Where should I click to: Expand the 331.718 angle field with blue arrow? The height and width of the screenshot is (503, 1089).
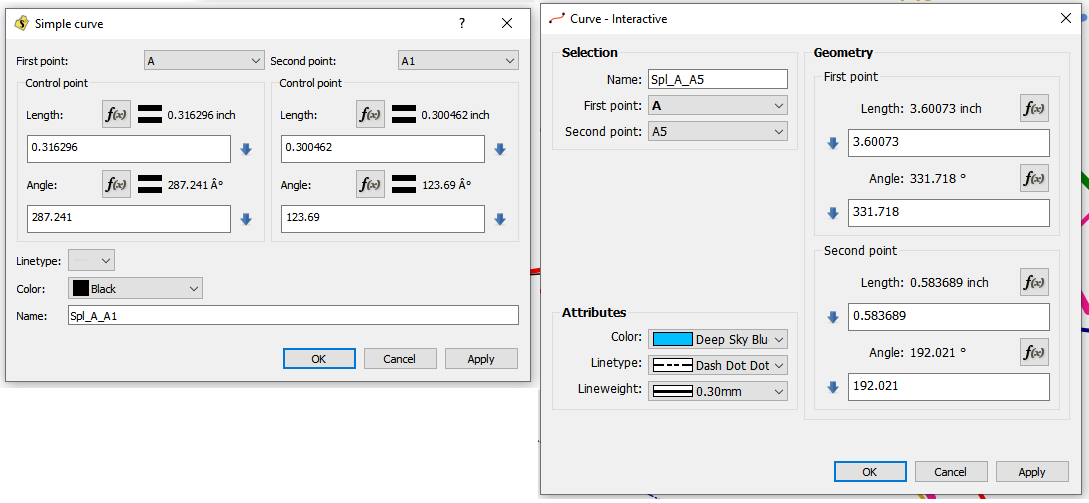[832, 213]
